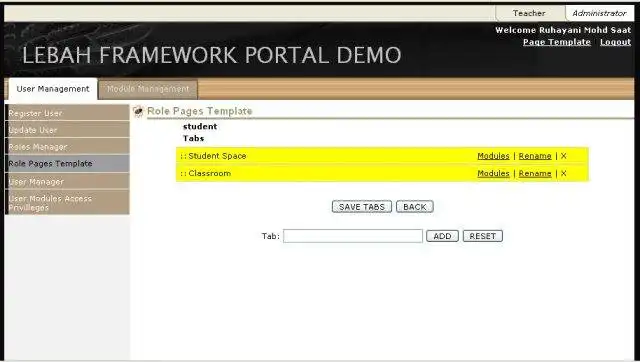The width and height of the screenshot is (640, 362).
Task: Click the RESET button
Action: click(x=482, y=236)
